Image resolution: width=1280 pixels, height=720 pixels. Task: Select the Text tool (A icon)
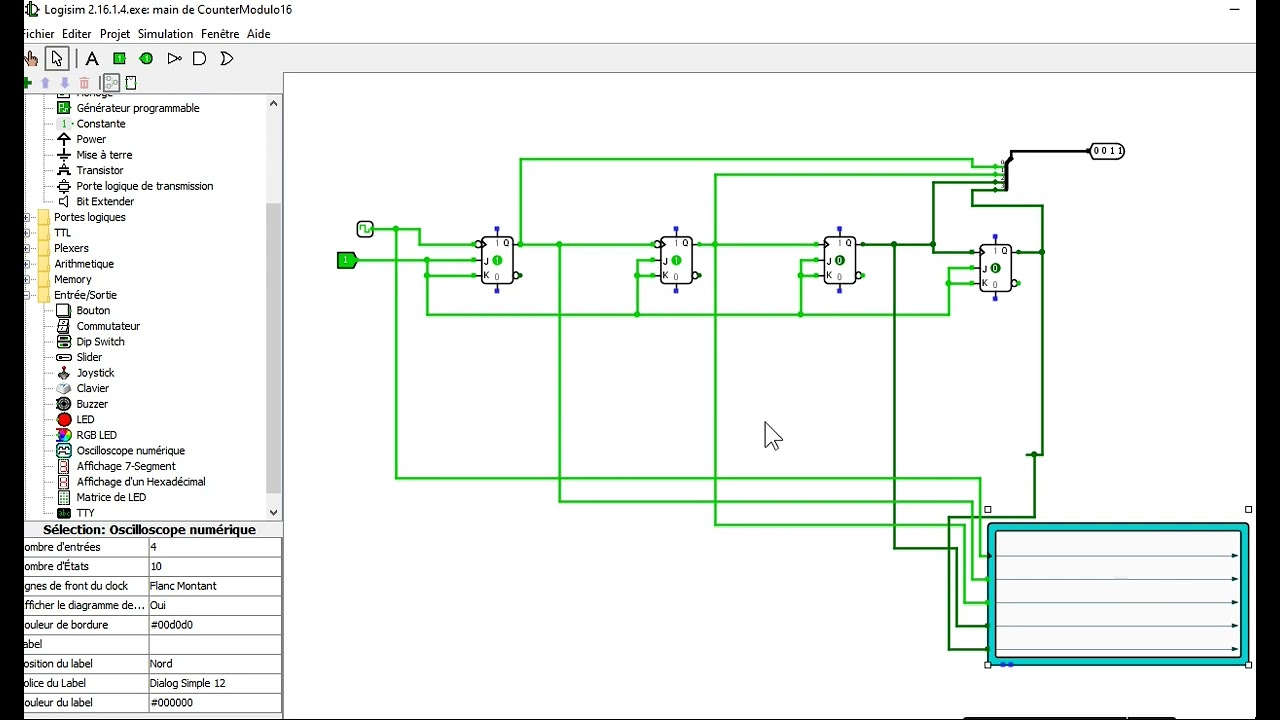pos(92,58)
